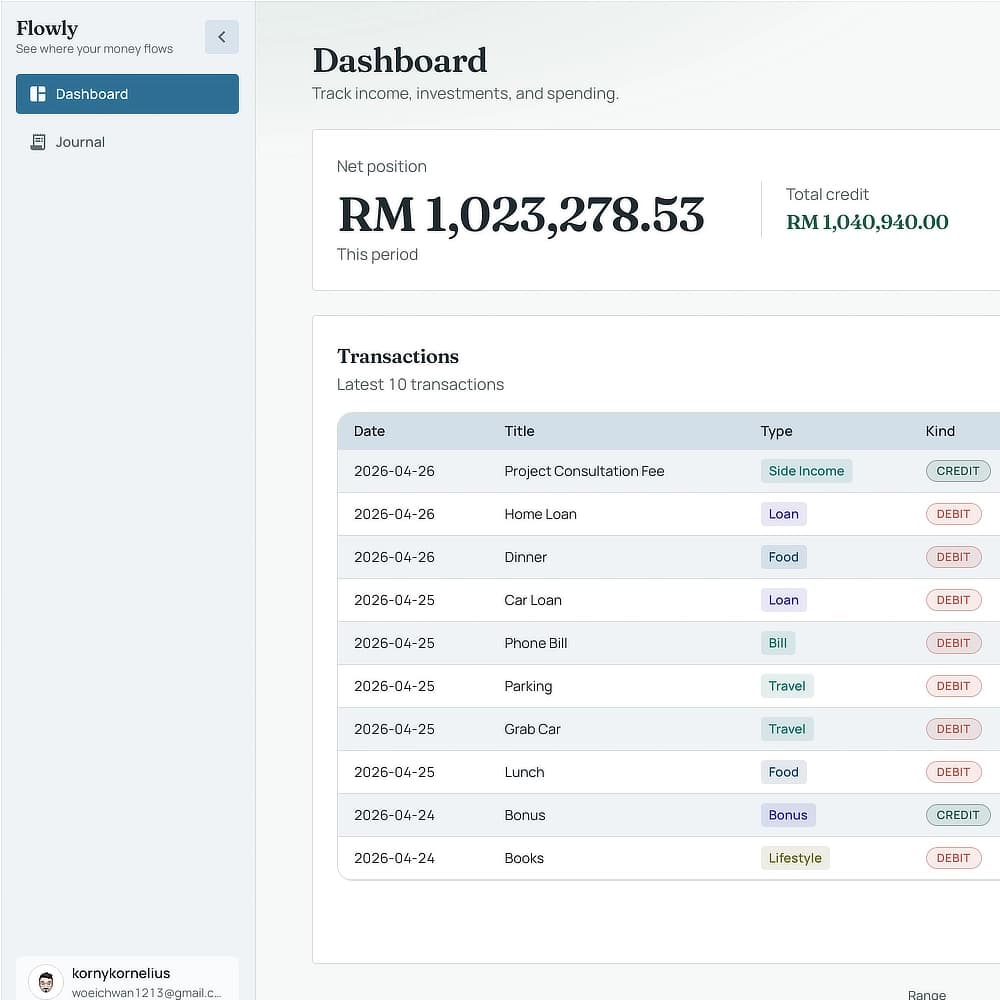
Task: Click the Type column header
Action: tap(776, 431)
